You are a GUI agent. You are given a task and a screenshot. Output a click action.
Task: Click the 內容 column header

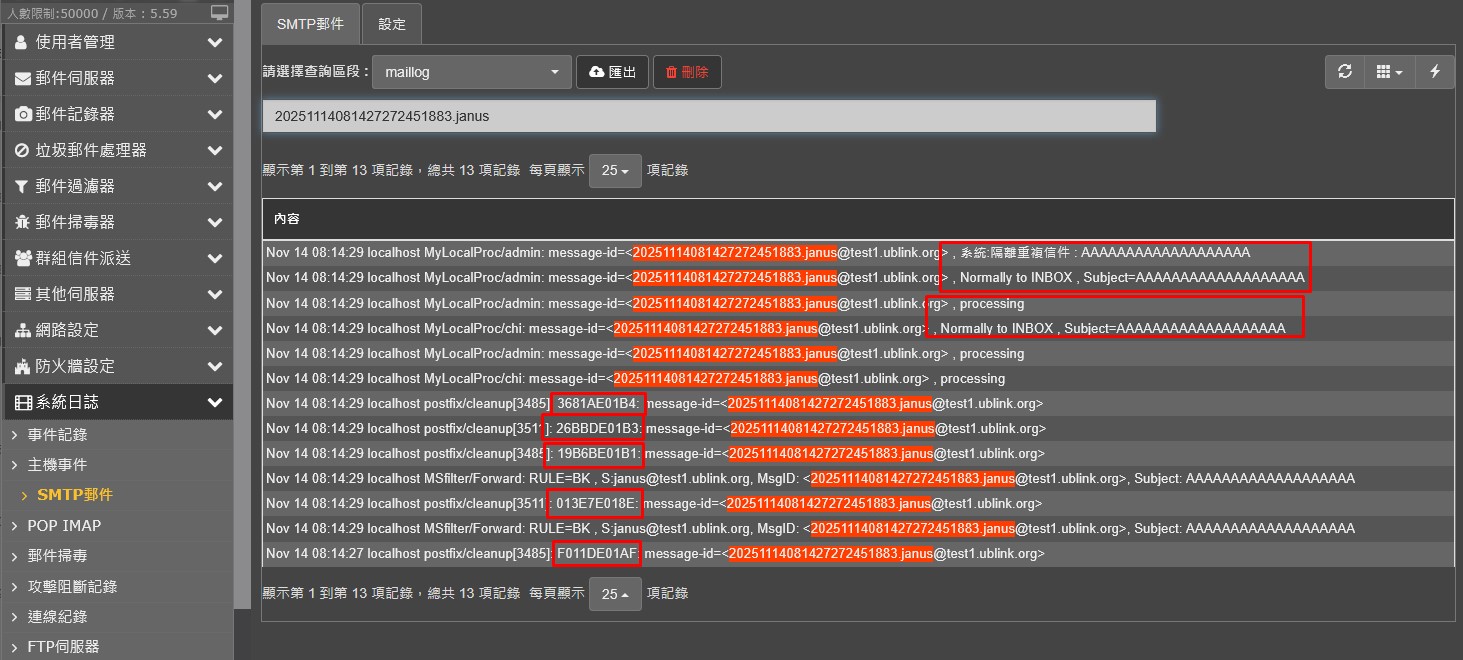tap(287, 219)
